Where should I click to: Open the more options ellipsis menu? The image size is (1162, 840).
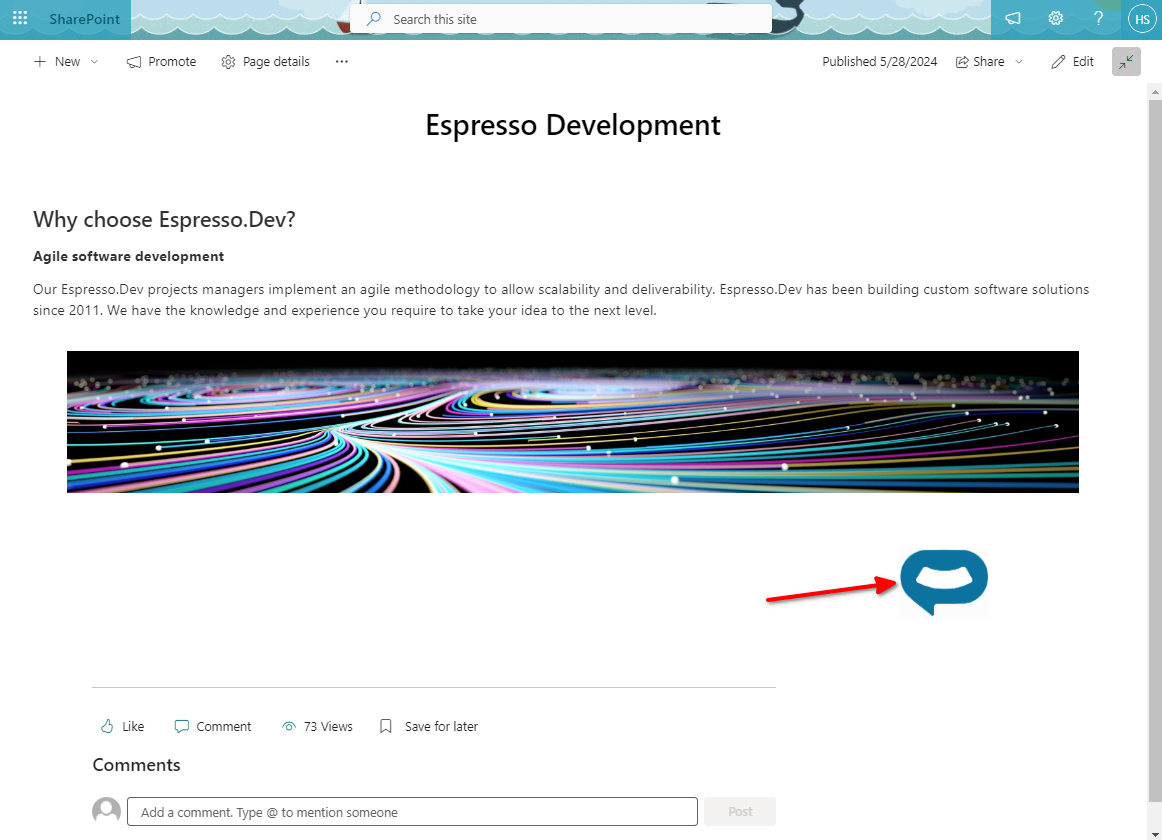click(x=342, y=62)
